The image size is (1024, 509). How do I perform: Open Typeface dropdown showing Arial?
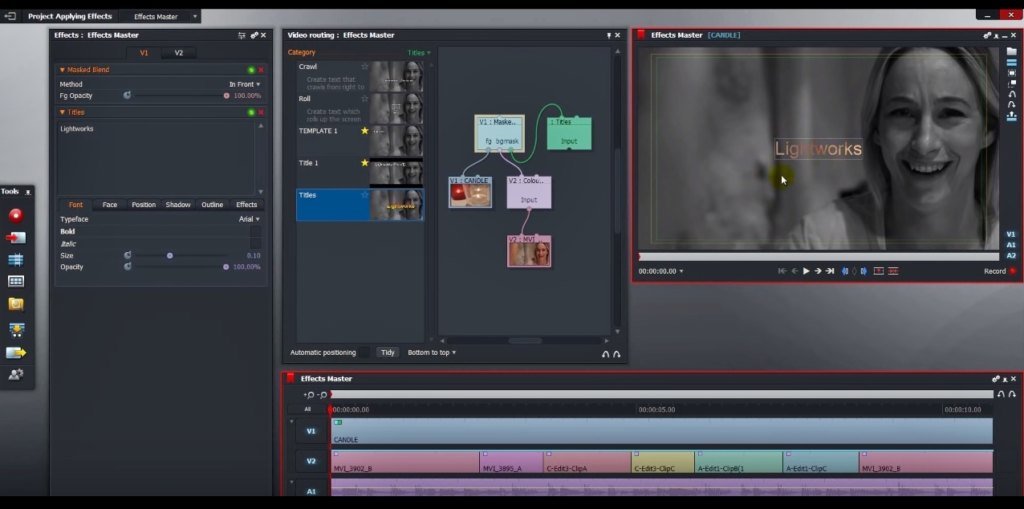pos(249,220)
